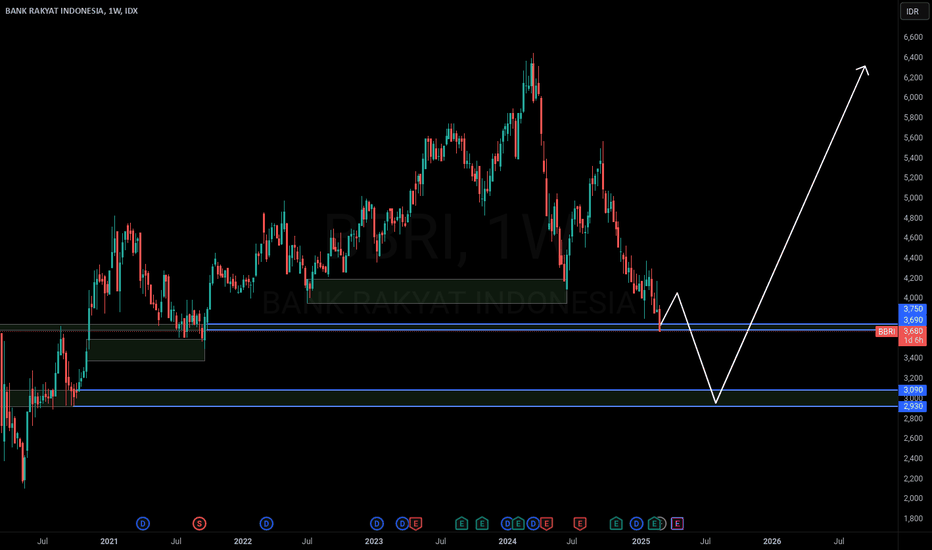Click the 2023 label on time axis

pyautogui.click(x=374, y=541)
